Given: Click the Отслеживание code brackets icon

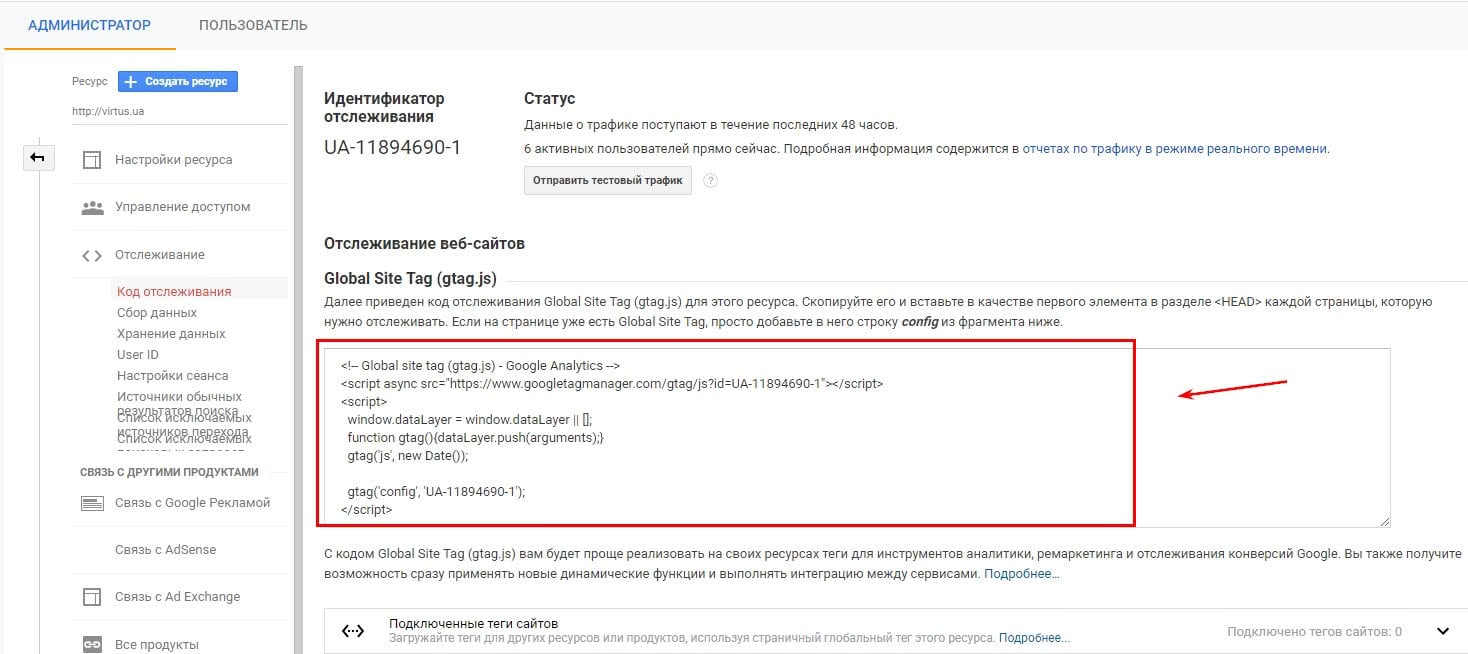Looking at the screenshot, I should pos(92,255).
